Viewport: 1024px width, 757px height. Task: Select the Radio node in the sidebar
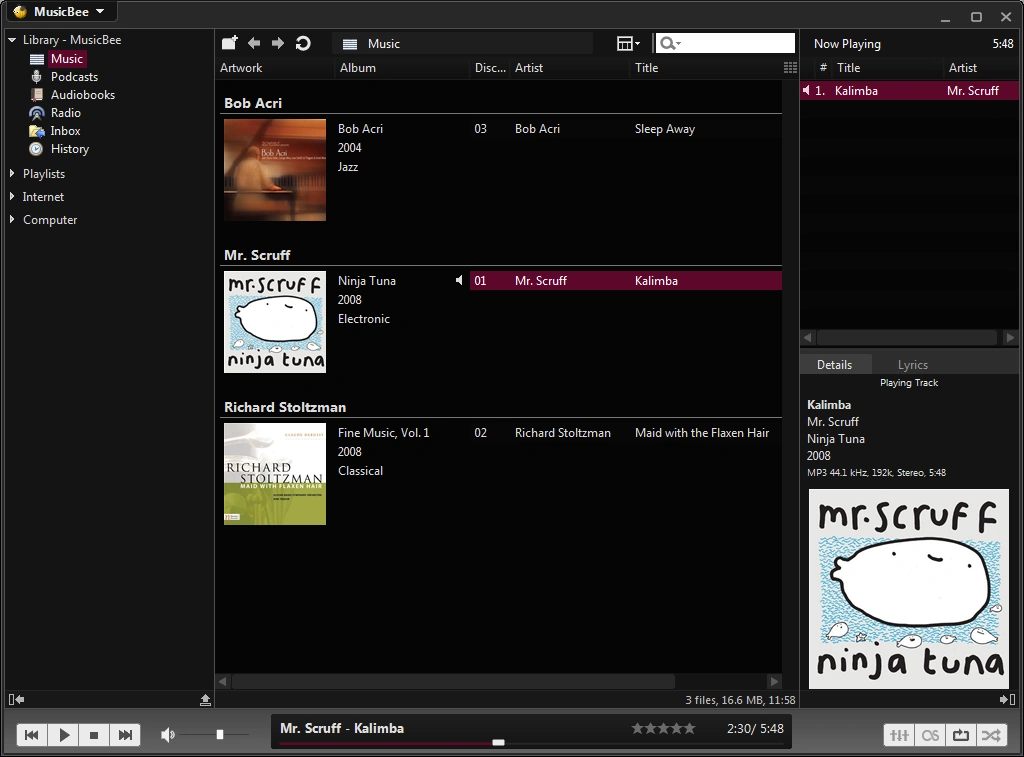coord(66,112)
